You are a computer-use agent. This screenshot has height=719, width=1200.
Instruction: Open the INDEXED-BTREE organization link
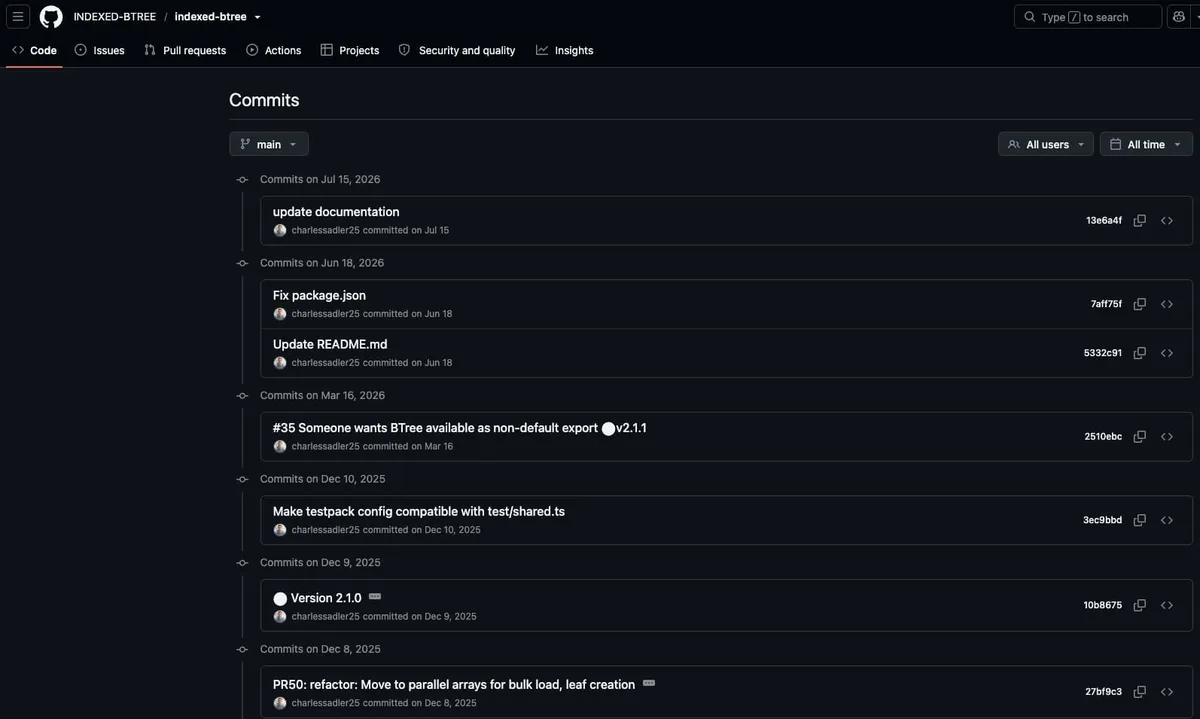[115, 17]
